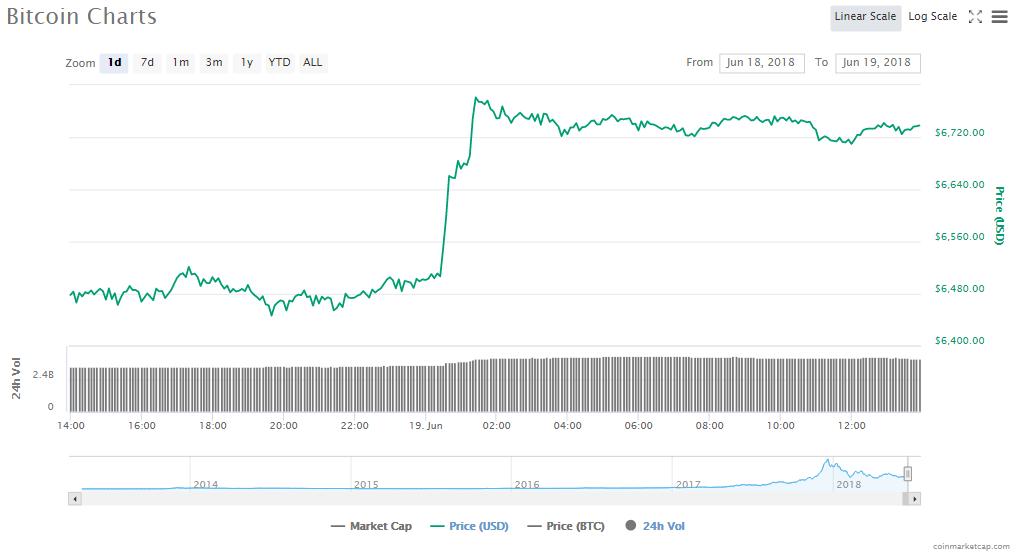The height and width of the screenshot is (558, 1019).
Task: Open the chart hamburger menu
Action: click(x=999, y=17)
